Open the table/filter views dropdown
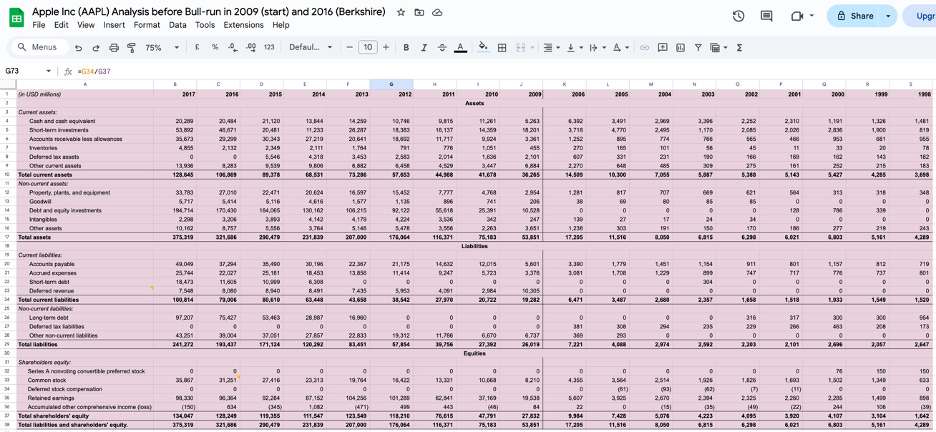The height and width of the screenshot is (432, 936). pyautogui.click(x=719, y=47)
